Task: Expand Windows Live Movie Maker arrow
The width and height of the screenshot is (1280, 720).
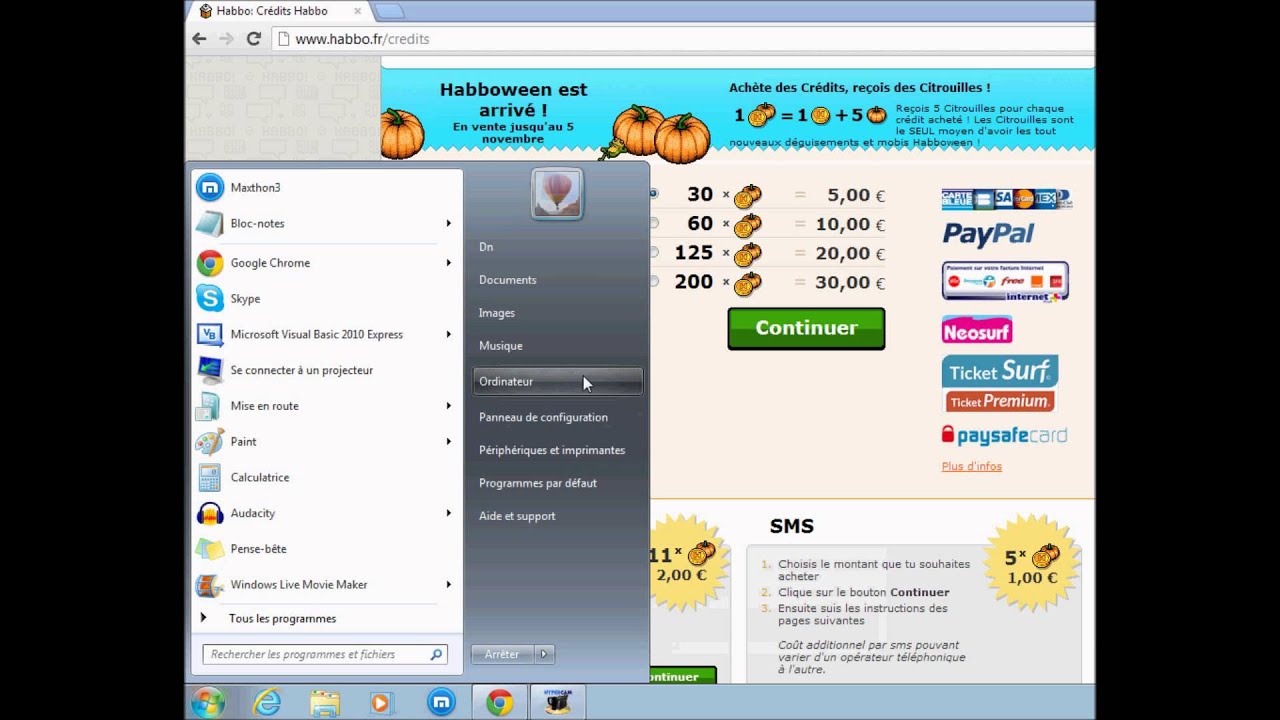Action: coord(448,584)
